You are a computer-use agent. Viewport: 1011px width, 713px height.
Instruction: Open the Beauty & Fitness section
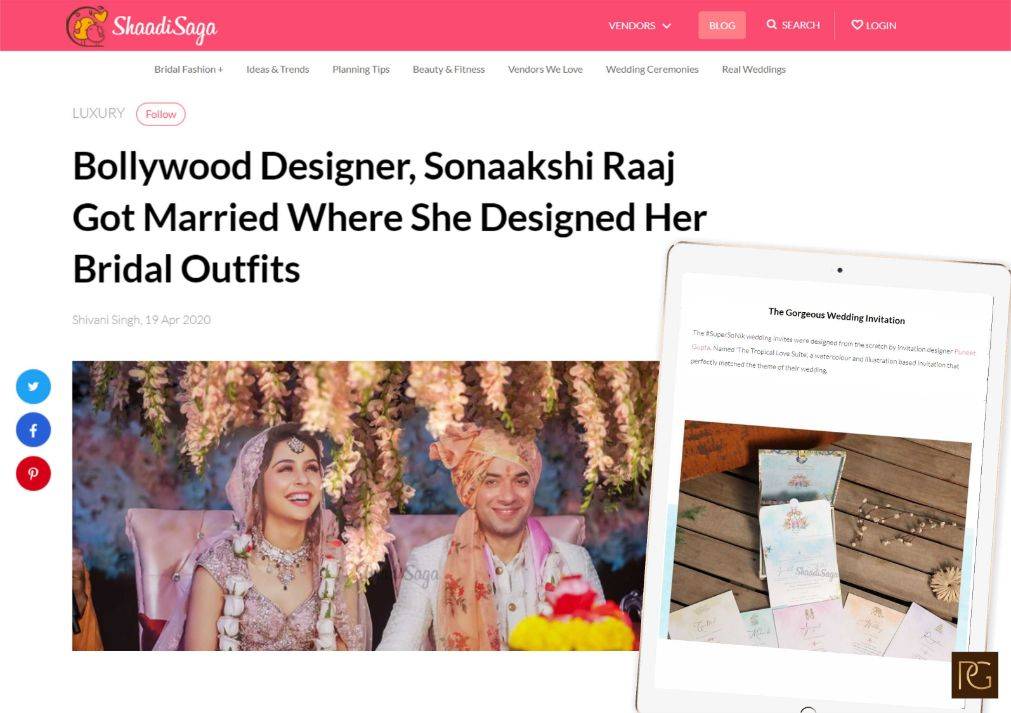pos(449,69)
